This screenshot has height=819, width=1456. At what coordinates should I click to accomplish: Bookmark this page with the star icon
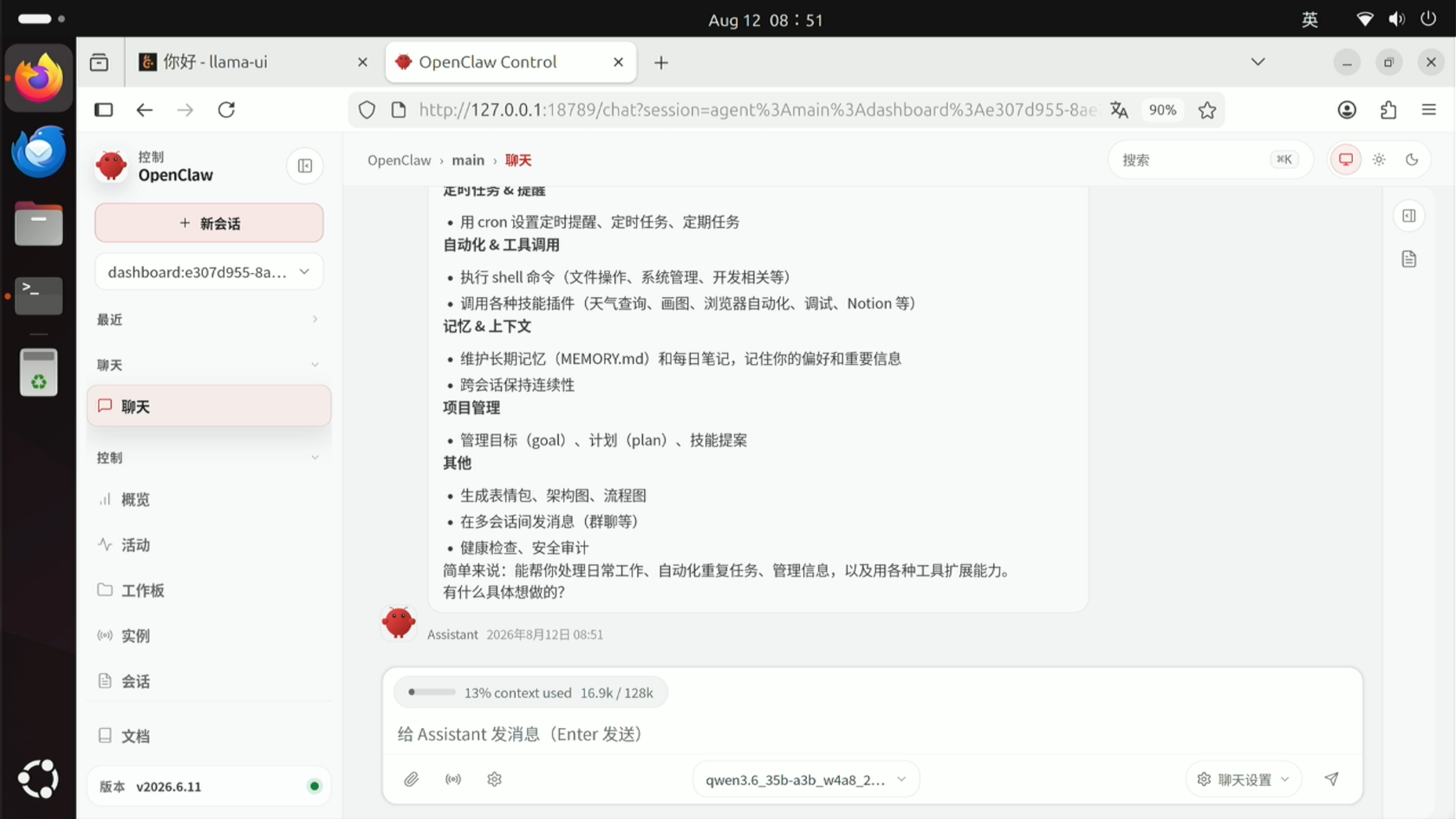point(1207,110)
